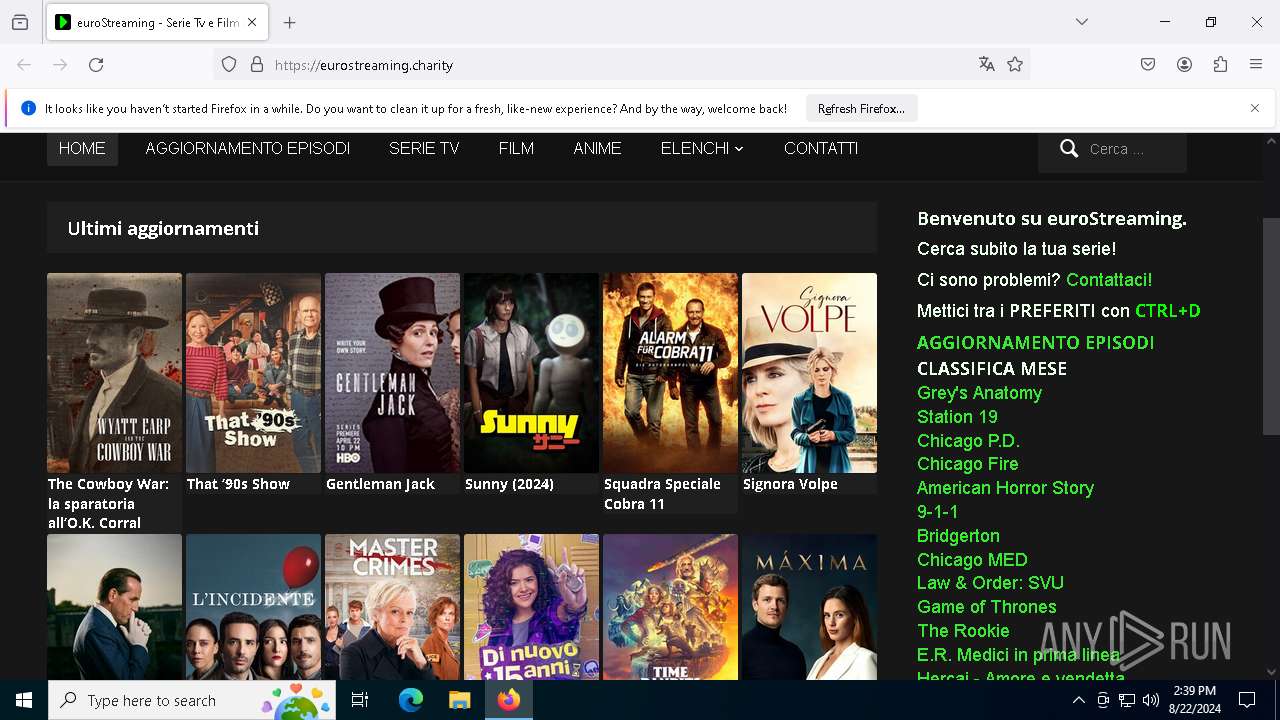Open Grey's Anatomy from the ranking
The width and height of the screenshot is (1280, 720).
[979, 393]
